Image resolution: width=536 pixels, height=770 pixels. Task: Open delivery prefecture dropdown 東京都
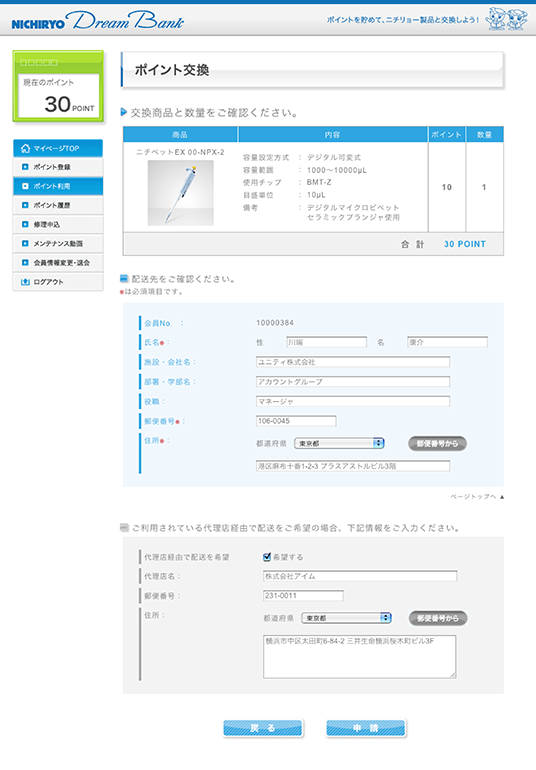coord(339,443)
